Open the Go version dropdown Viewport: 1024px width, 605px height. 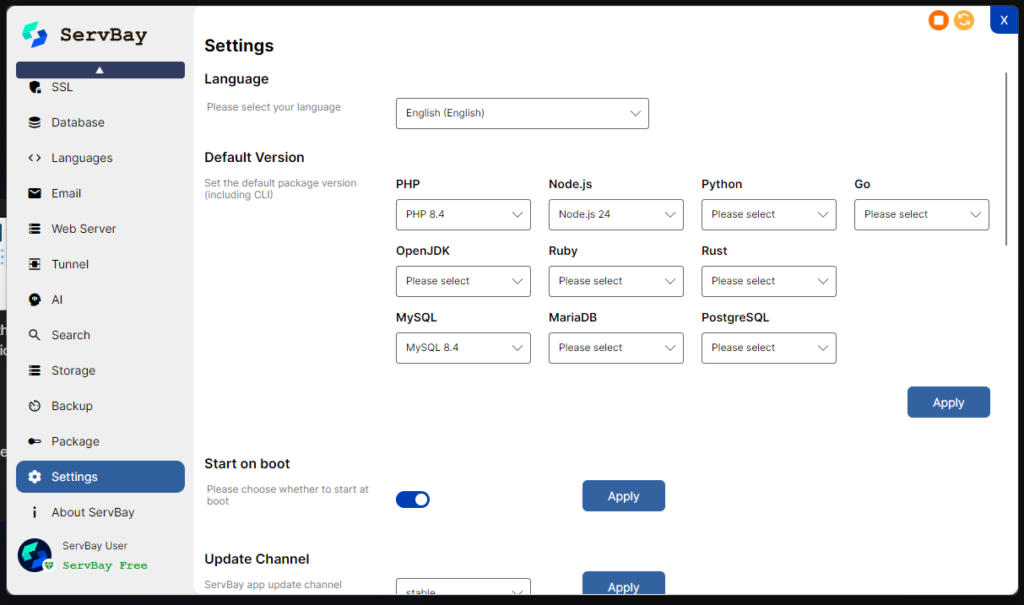(x=921, y=214)
